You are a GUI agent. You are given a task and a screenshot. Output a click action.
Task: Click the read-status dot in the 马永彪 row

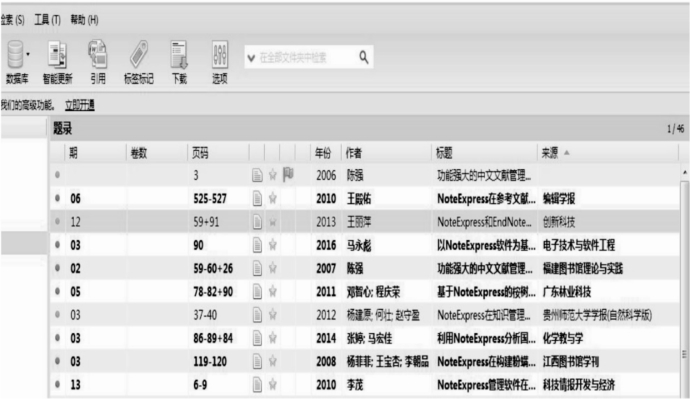click(x=58, y=245)
